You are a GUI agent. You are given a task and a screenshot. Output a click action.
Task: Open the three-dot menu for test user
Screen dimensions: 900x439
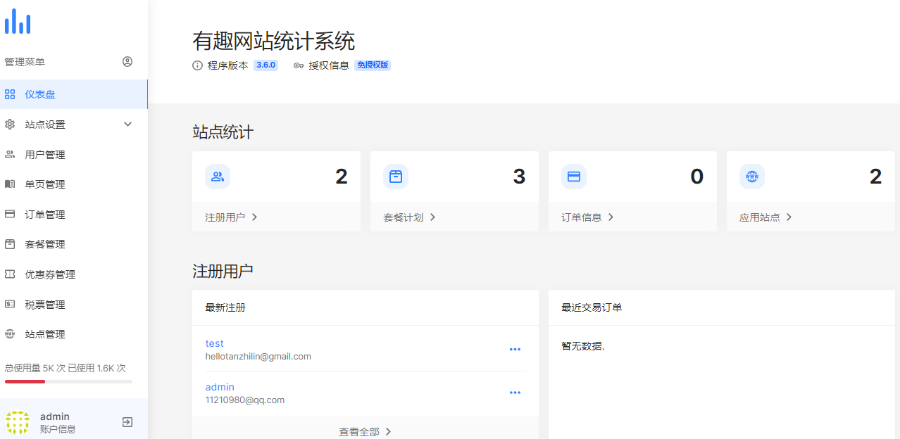tap(515, 349)
